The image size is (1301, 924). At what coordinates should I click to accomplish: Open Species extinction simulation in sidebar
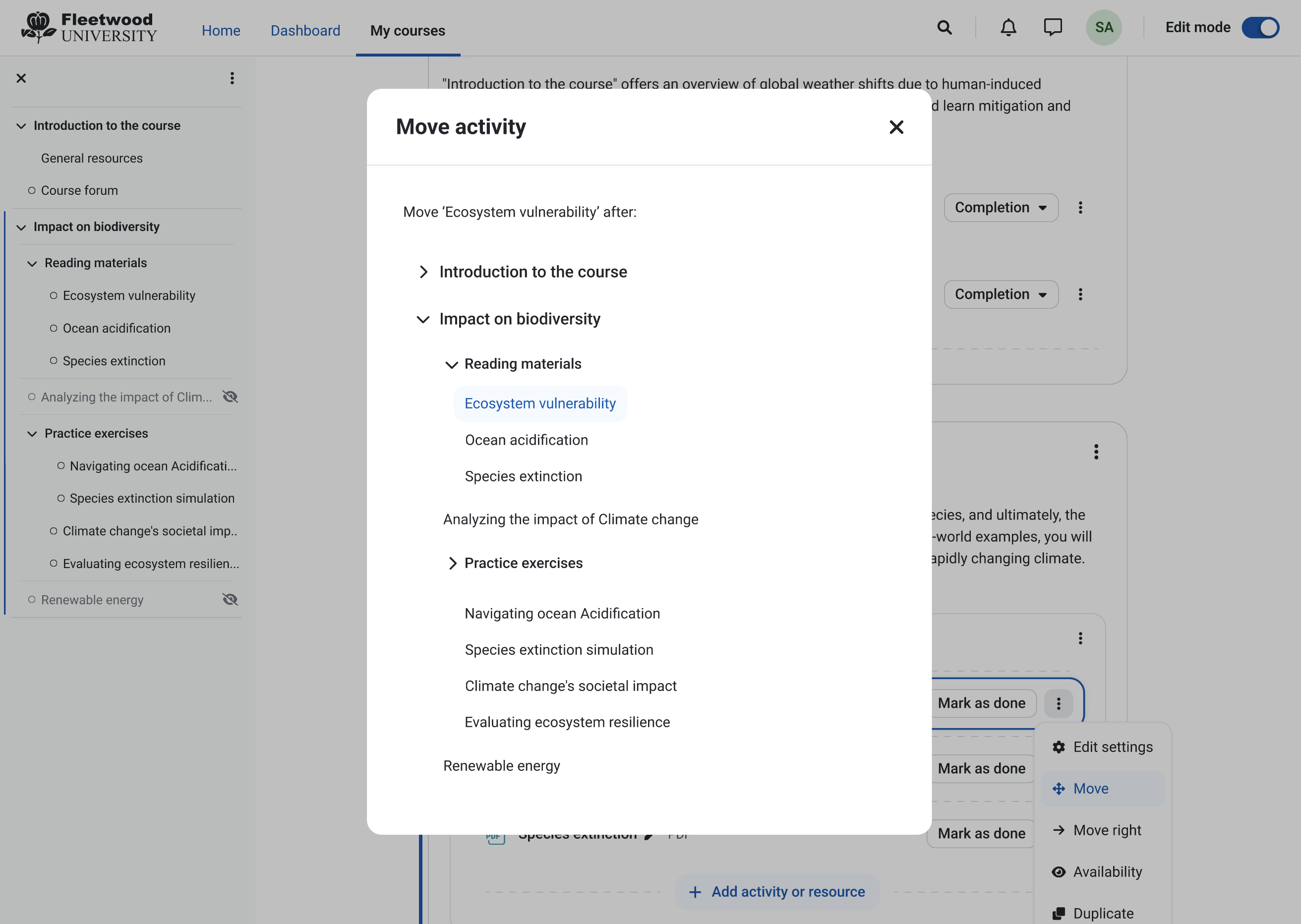(152, 498)
